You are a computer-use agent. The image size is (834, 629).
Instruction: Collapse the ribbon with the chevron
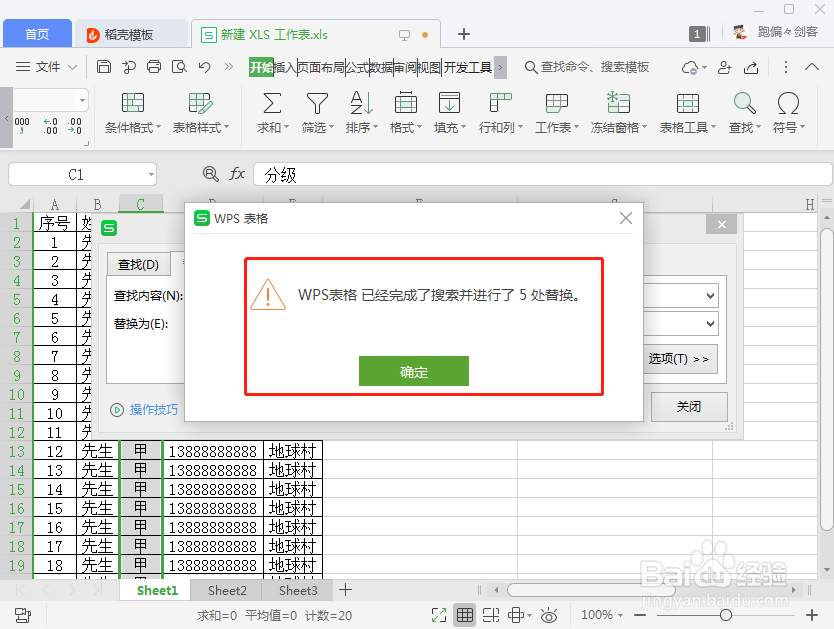812,66
